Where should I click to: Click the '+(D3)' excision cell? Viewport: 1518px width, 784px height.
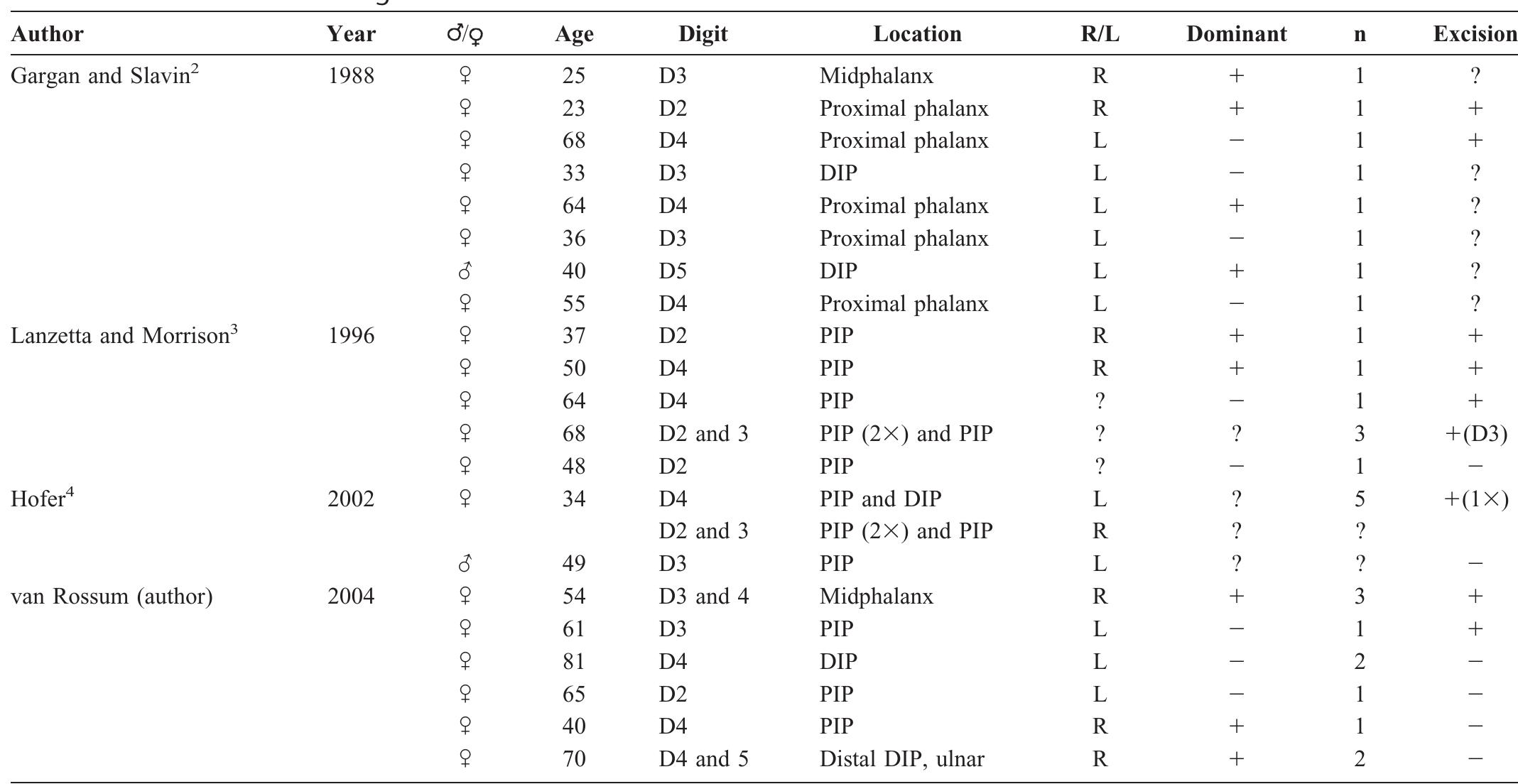(1475, 433)
